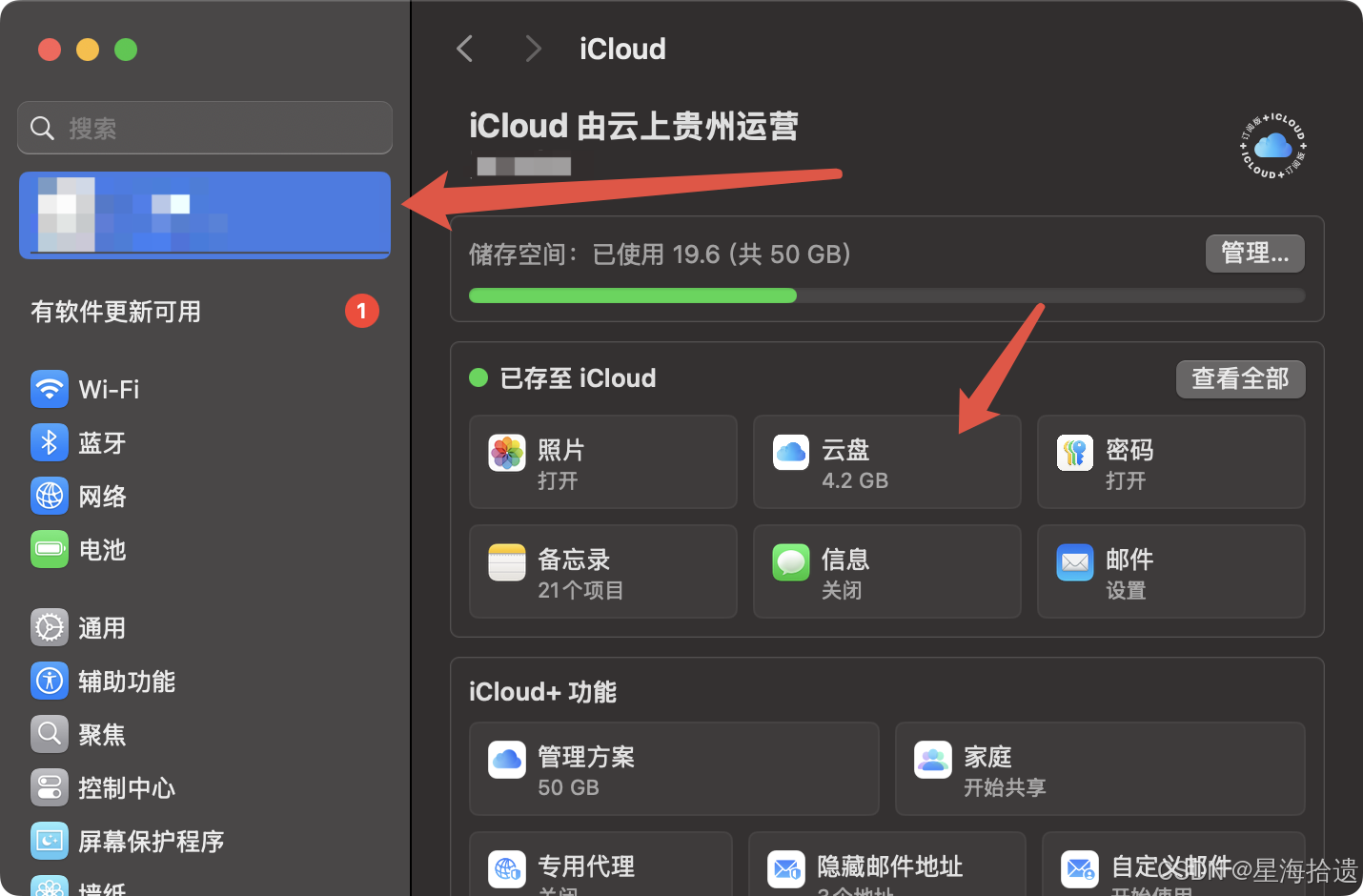Click the 聚焦 Spotlight icon

click(50, 734)
